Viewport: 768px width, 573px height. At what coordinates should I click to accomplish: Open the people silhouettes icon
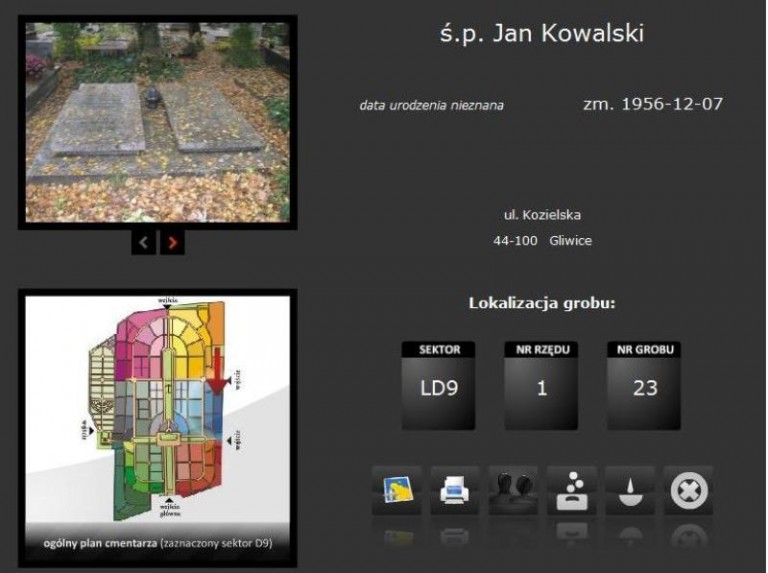pos(513,490)
